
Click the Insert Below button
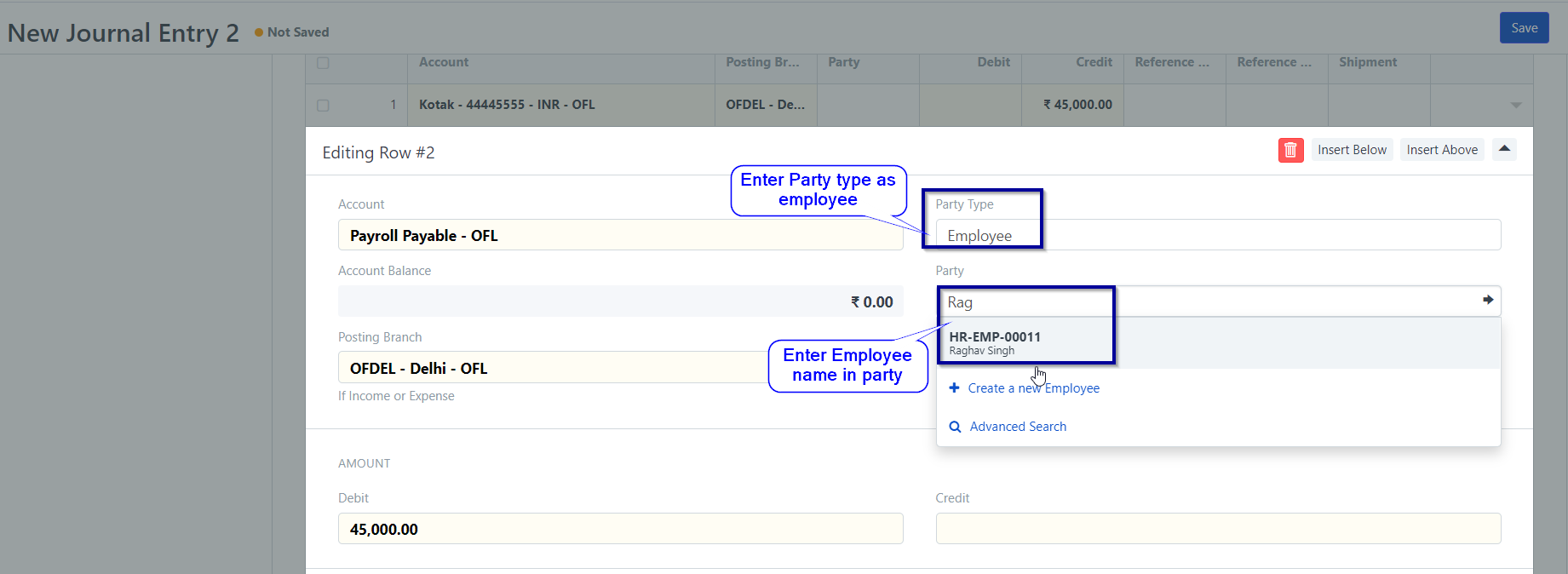[x=1352, y=150]
